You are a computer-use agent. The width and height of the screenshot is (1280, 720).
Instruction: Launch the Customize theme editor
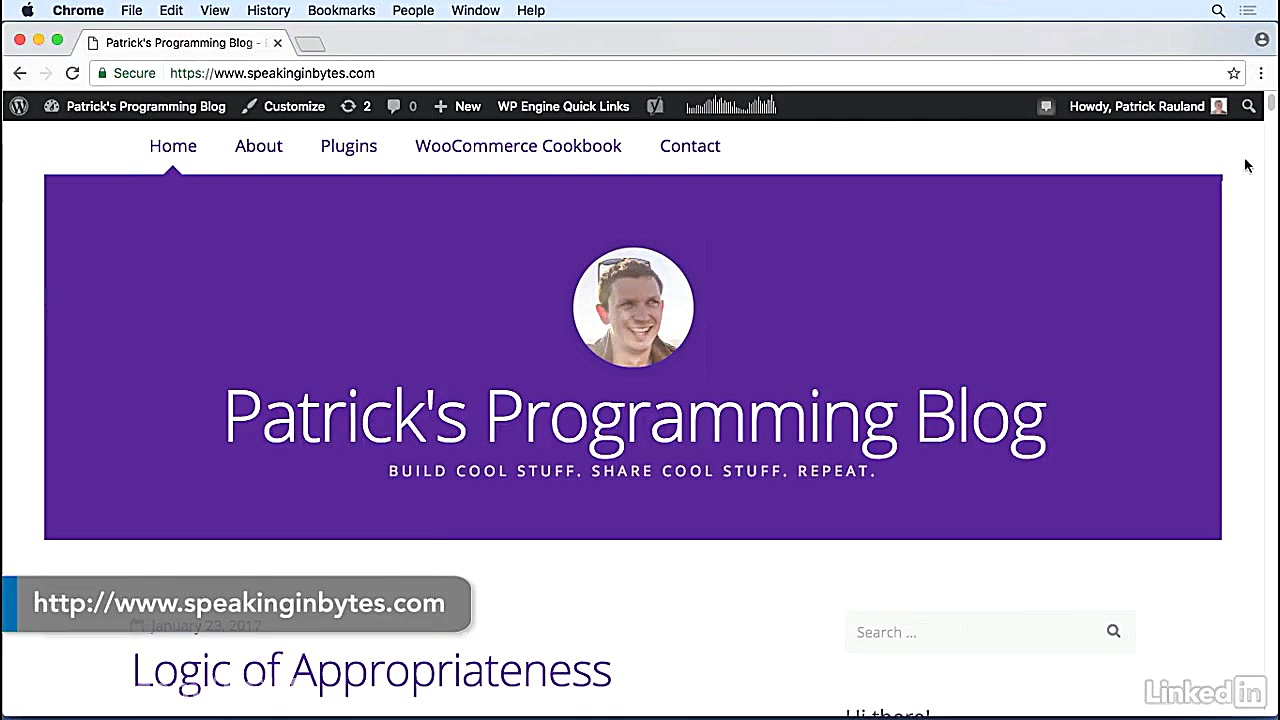click(x=284, y=106)
